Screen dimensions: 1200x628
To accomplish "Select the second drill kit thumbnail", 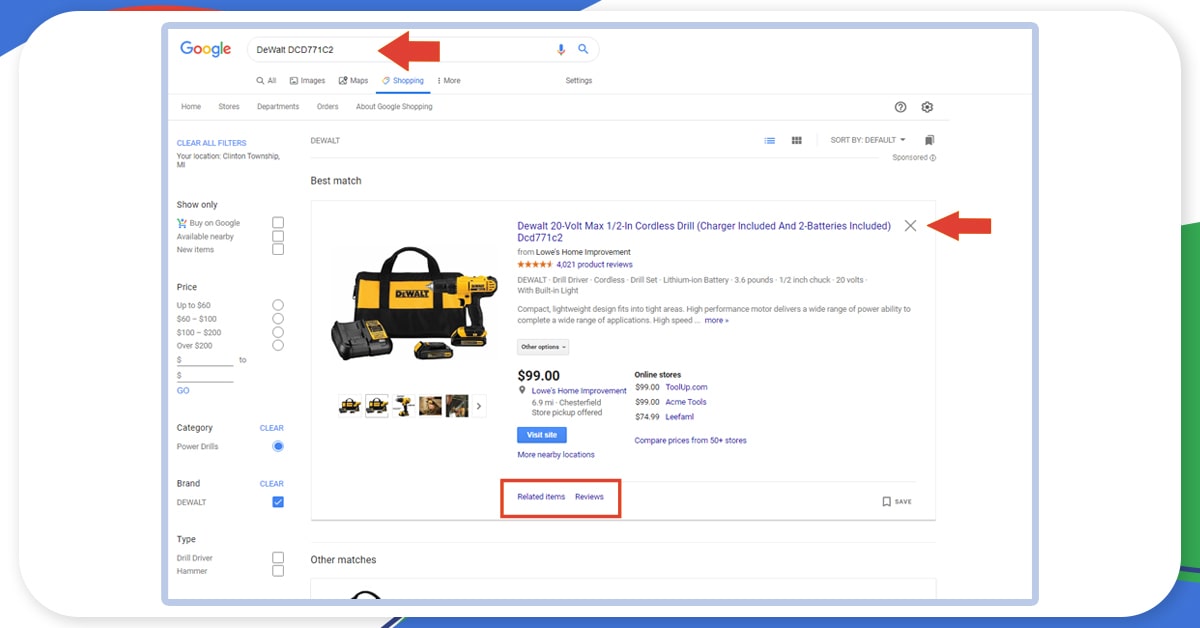I will (377, 405).
